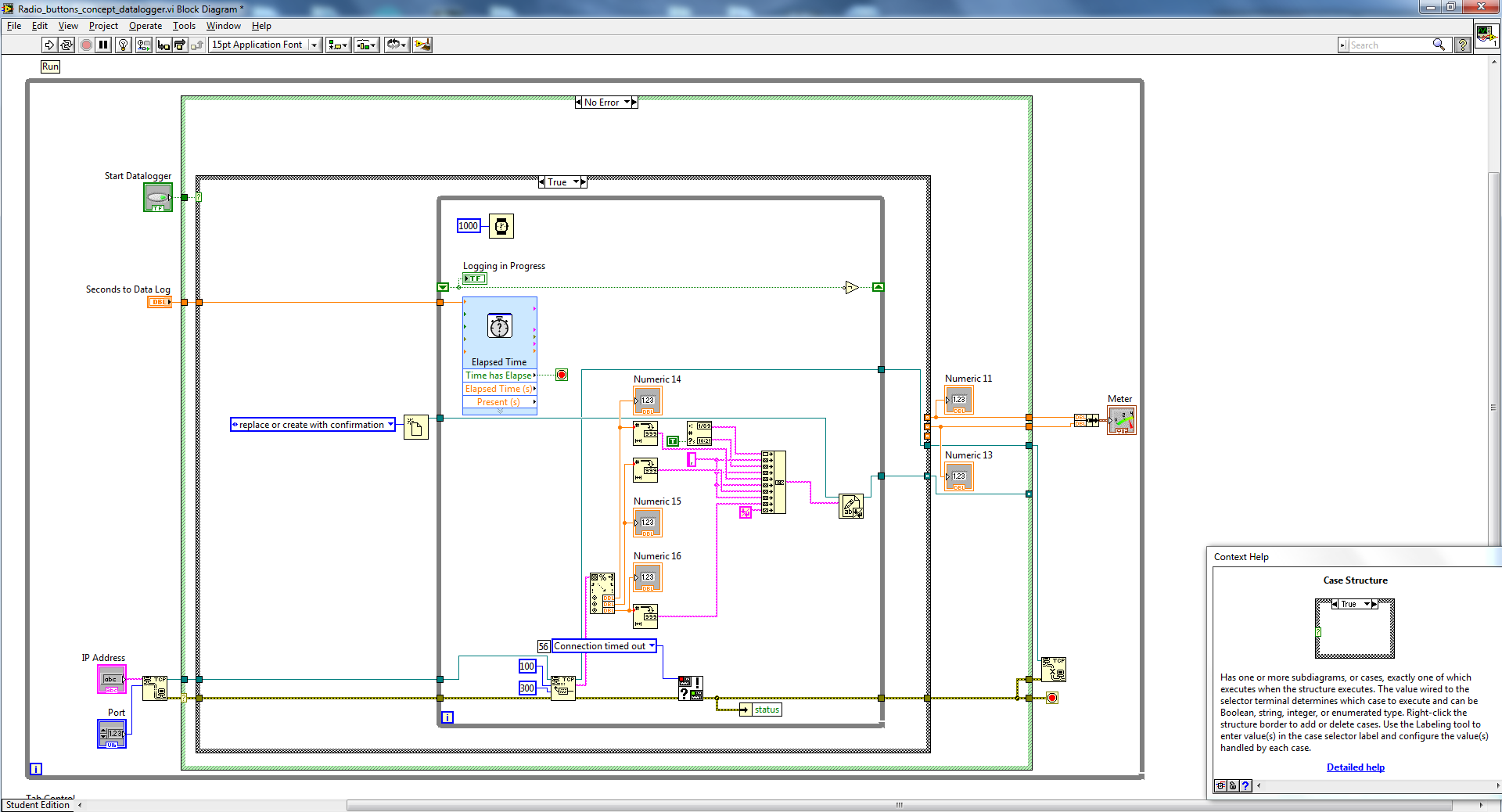Open the 15pt Application Font dropdown
The height and width of the screenshot is (812, 1502).
314,45
